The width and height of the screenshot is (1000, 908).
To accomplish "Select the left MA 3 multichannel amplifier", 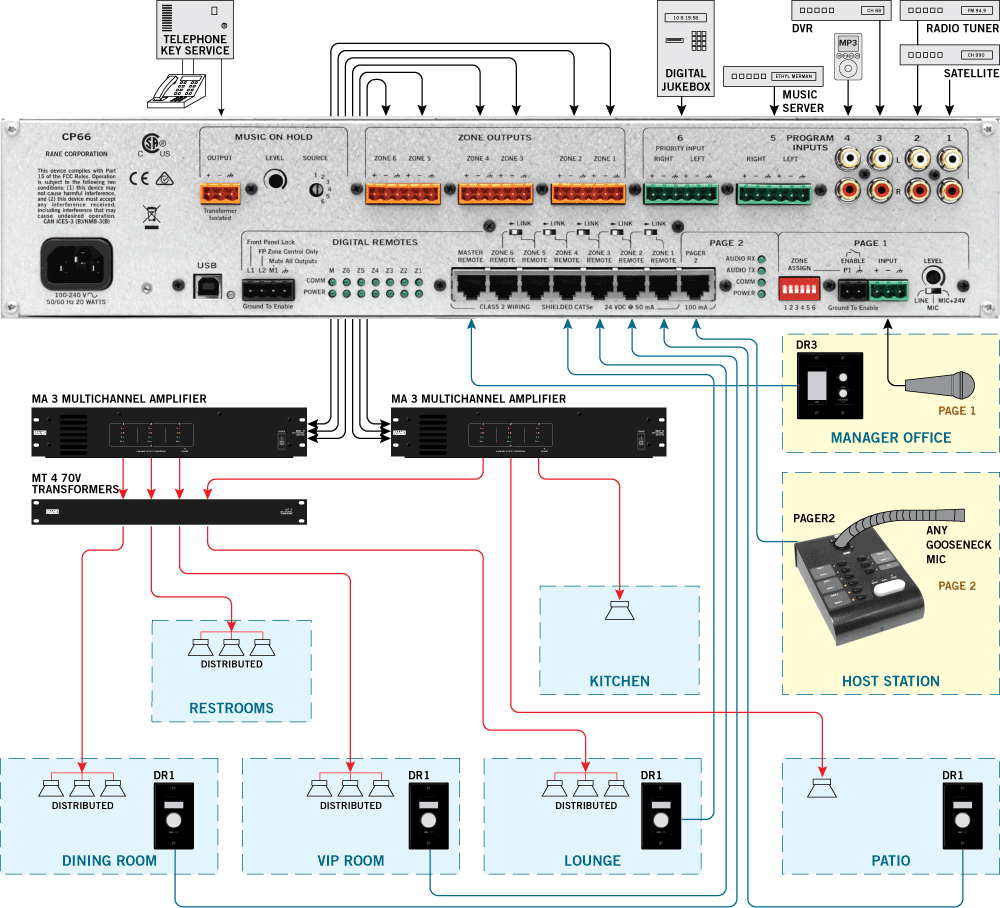I will coord(169,432).
